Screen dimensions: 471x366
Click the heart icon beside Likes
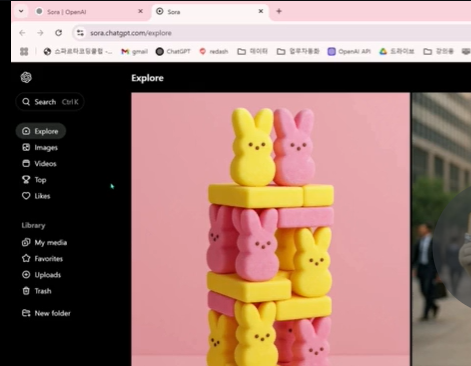click(x=26, y=196)
